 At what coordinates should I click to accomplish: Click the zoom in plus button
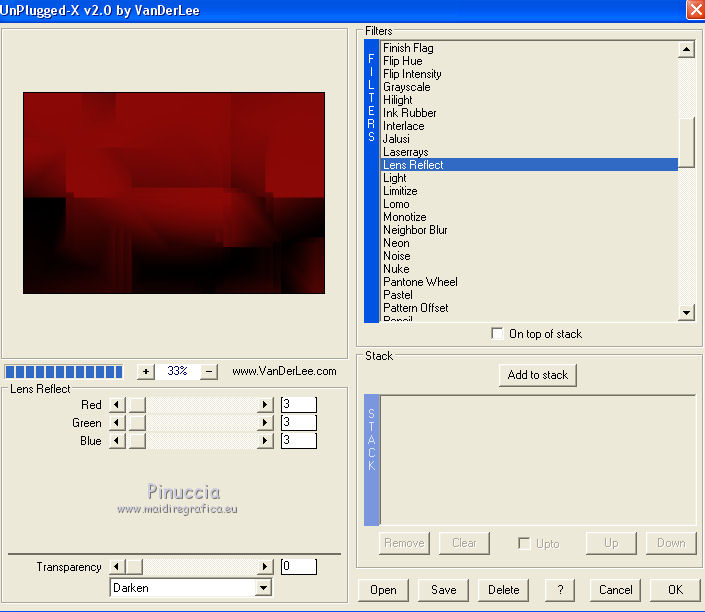pos(145,372)
